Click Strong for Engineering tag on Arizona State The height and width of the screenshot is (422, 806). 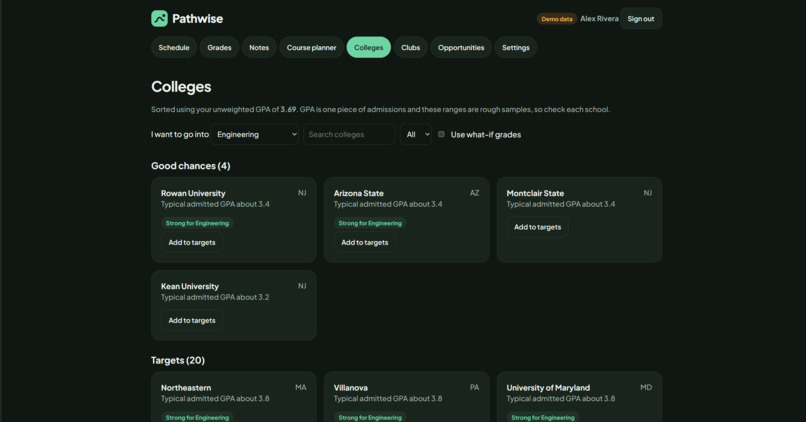click(x=370, y=223)
